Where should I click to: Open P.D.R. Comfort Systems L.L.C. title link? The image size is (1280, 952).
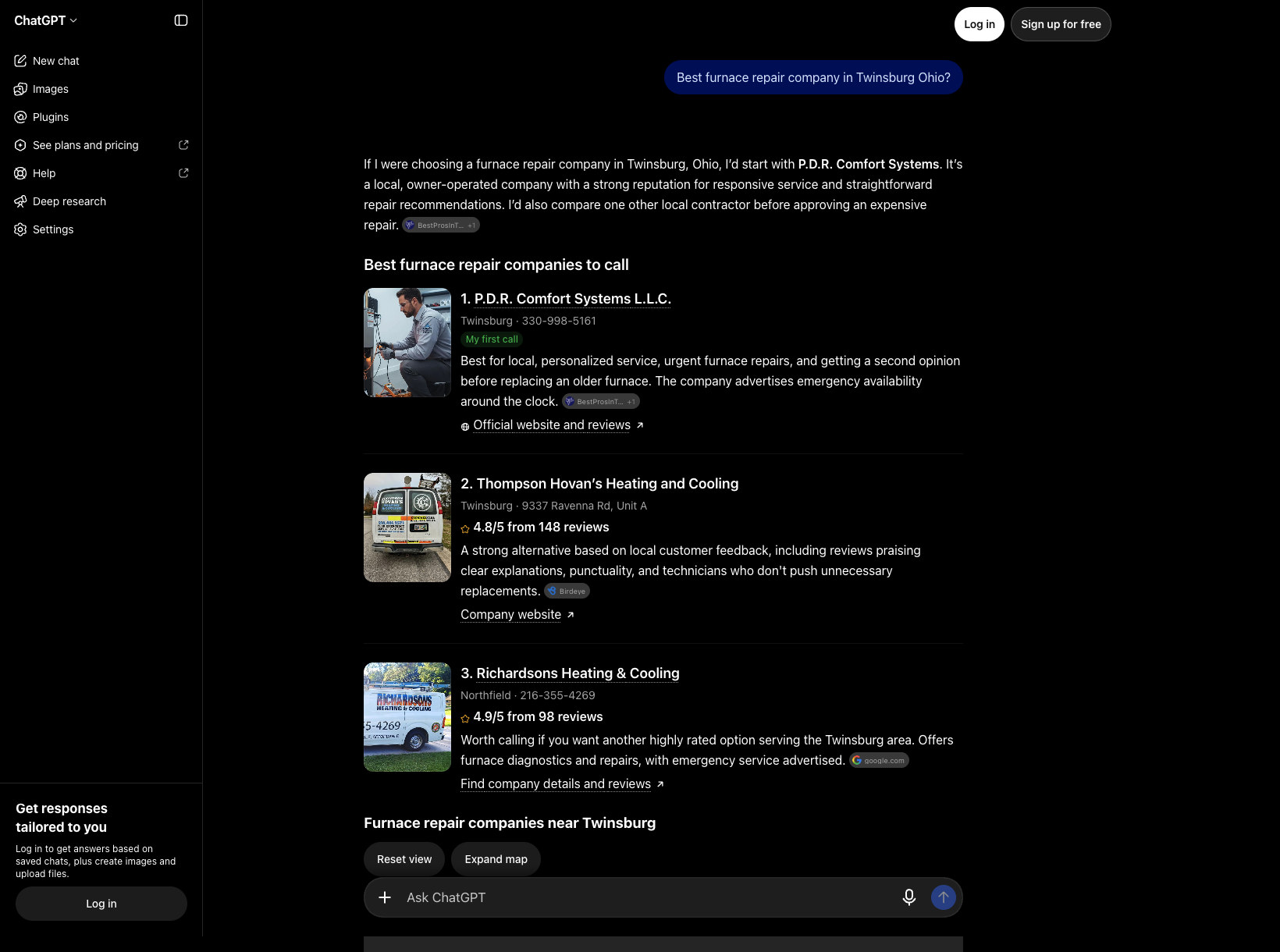click(x=573, y=299)
